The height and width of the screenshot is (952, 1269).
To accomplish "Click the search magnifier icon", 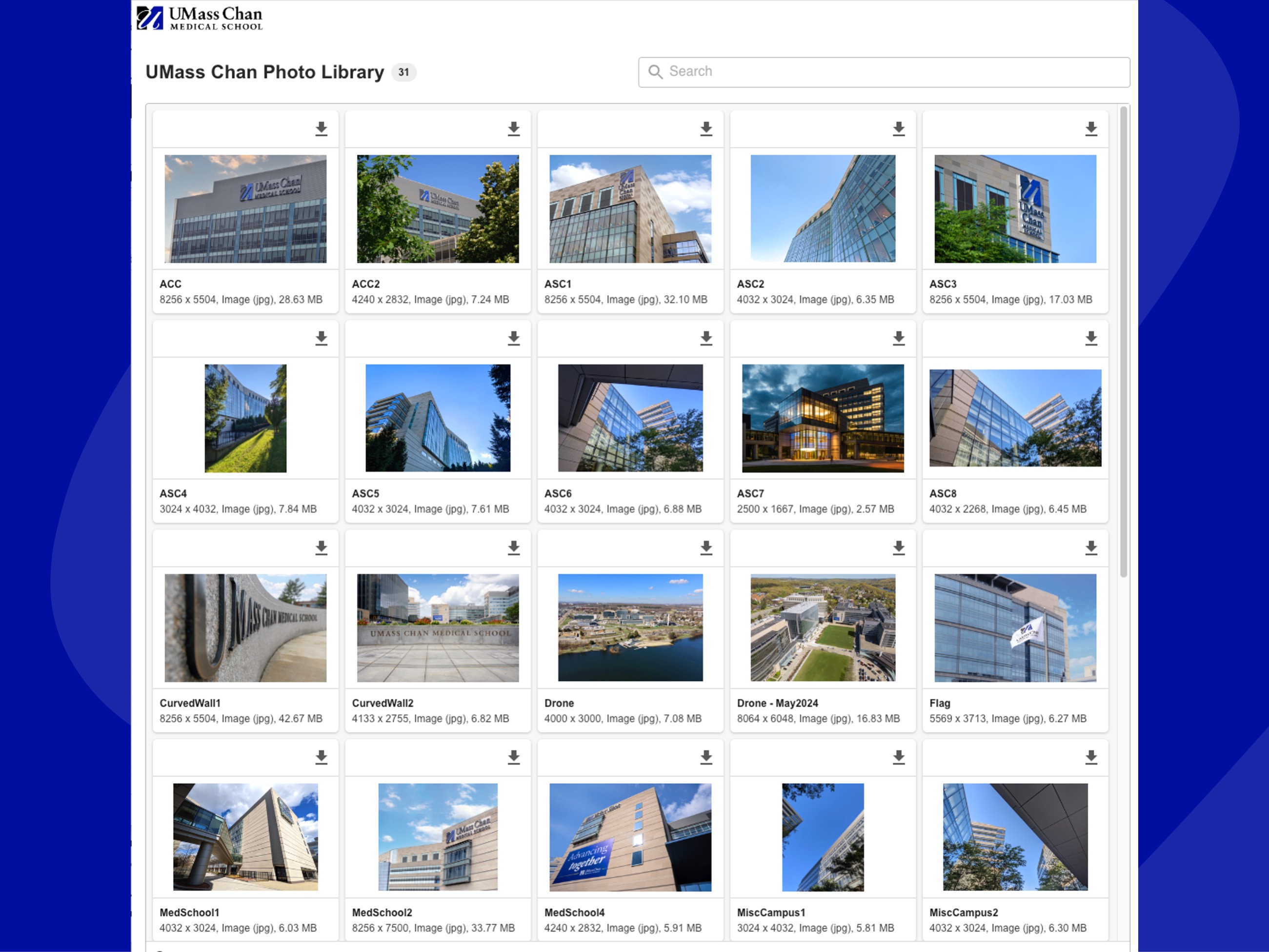I will [655, 72].
